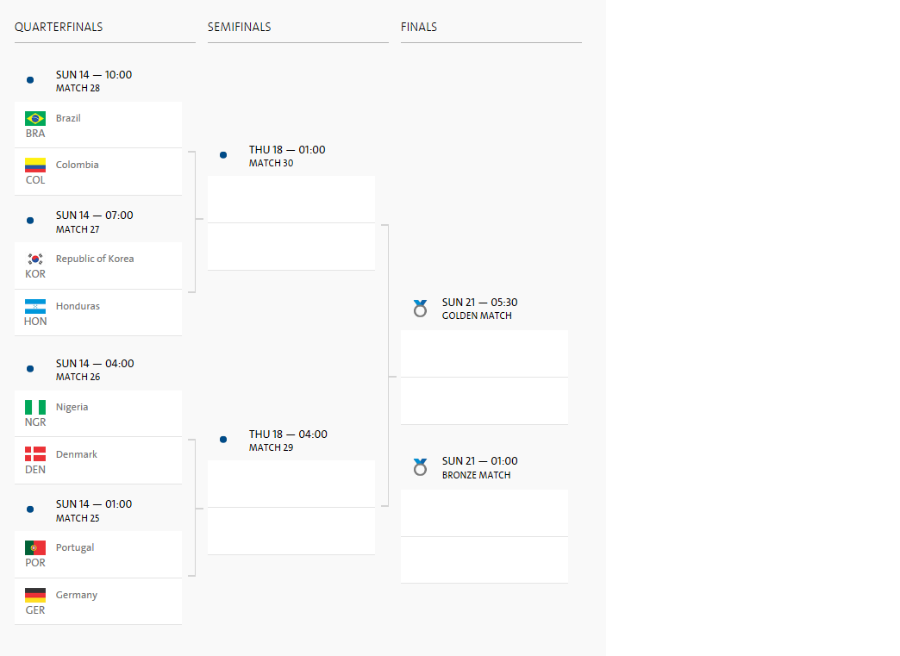Click the Honduras flag icon
The image size is (900, 656).
(35, 306)
